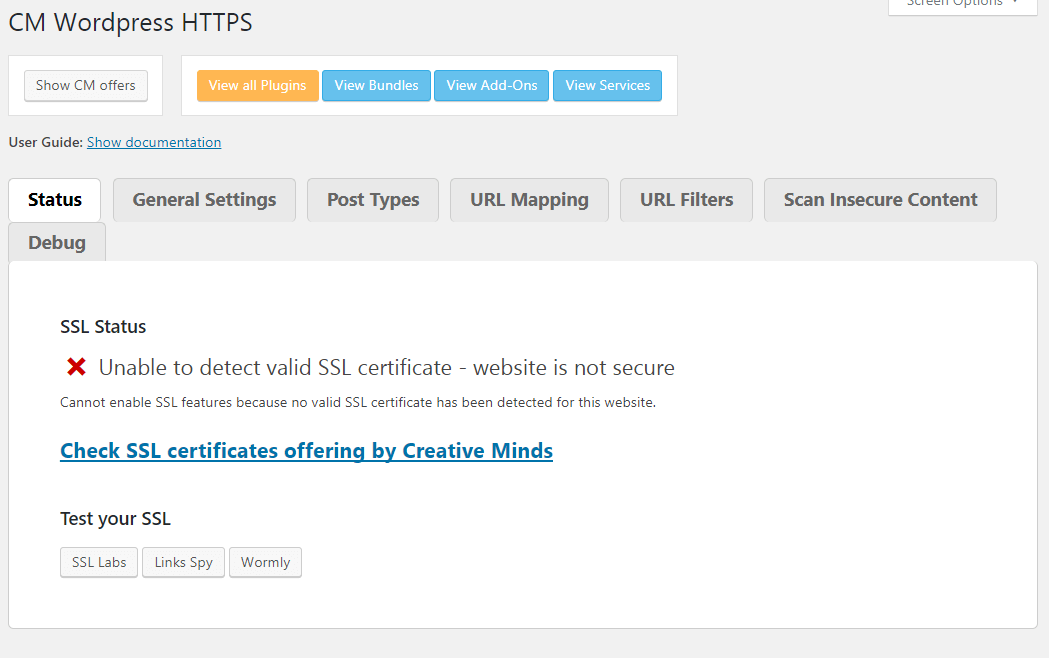Screen dimensions: 1049x658
Task: Test SSL with the SSL Labs button
Action: 99,563
